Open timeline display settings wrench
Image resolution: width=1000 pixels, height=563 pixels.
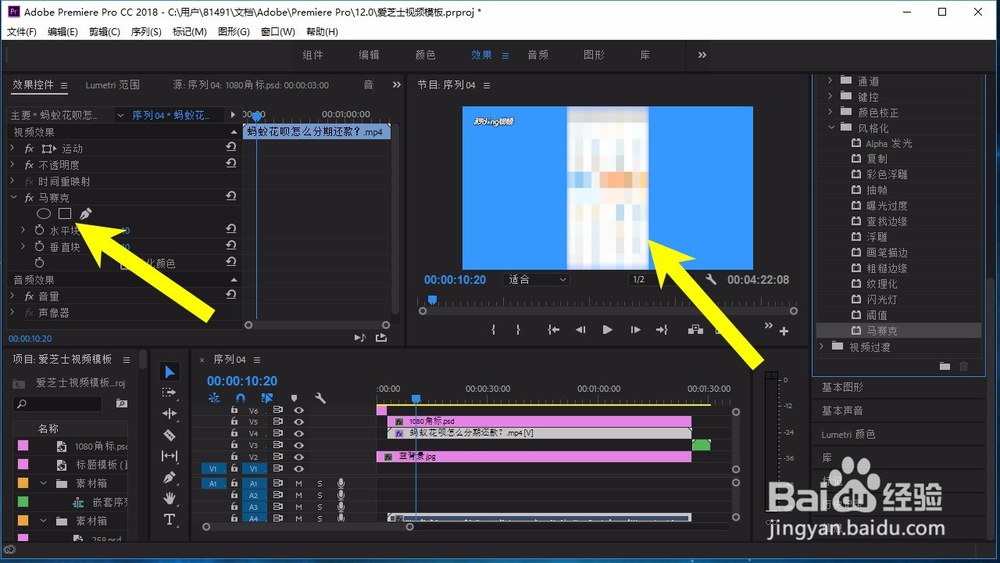320,398
